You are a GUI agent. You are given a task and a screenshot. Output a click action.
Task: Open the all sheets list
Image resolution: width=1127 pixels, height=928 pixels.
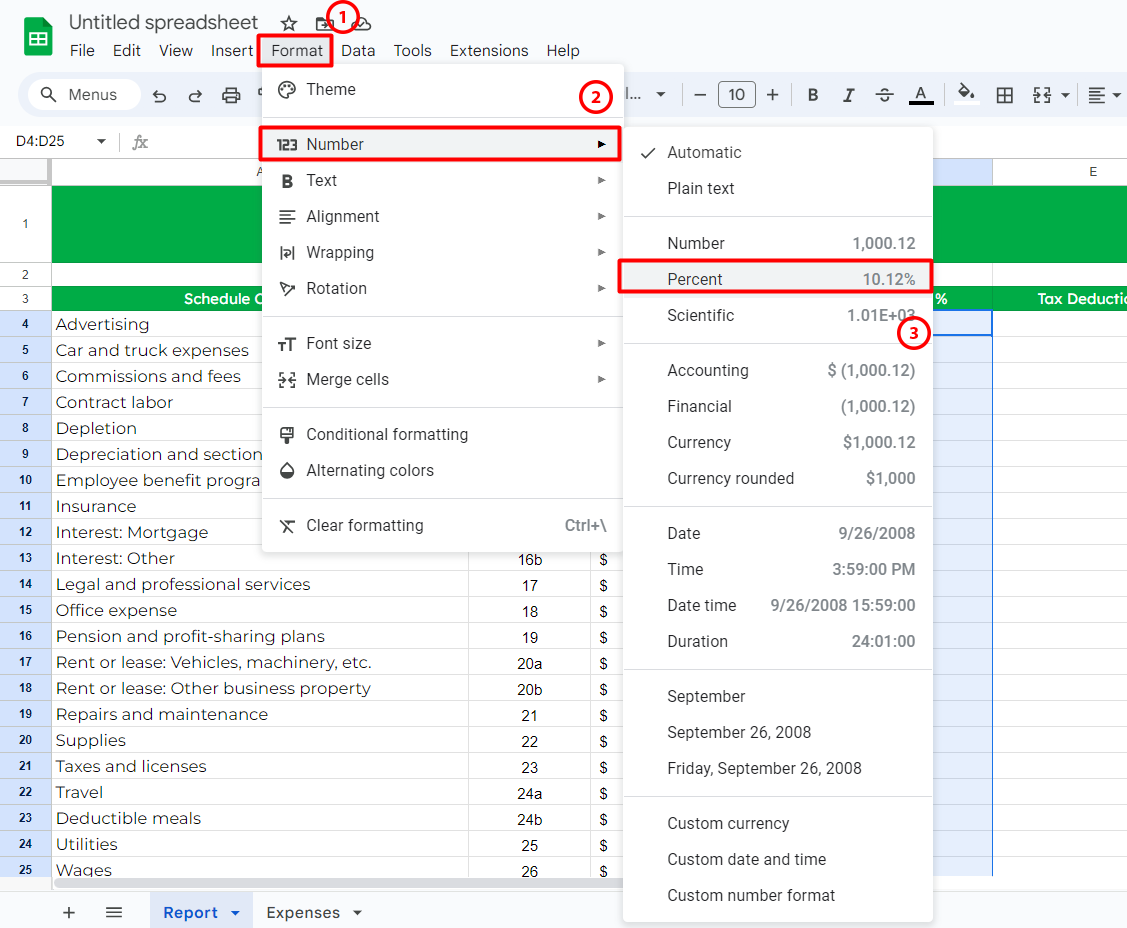point(114,913)
